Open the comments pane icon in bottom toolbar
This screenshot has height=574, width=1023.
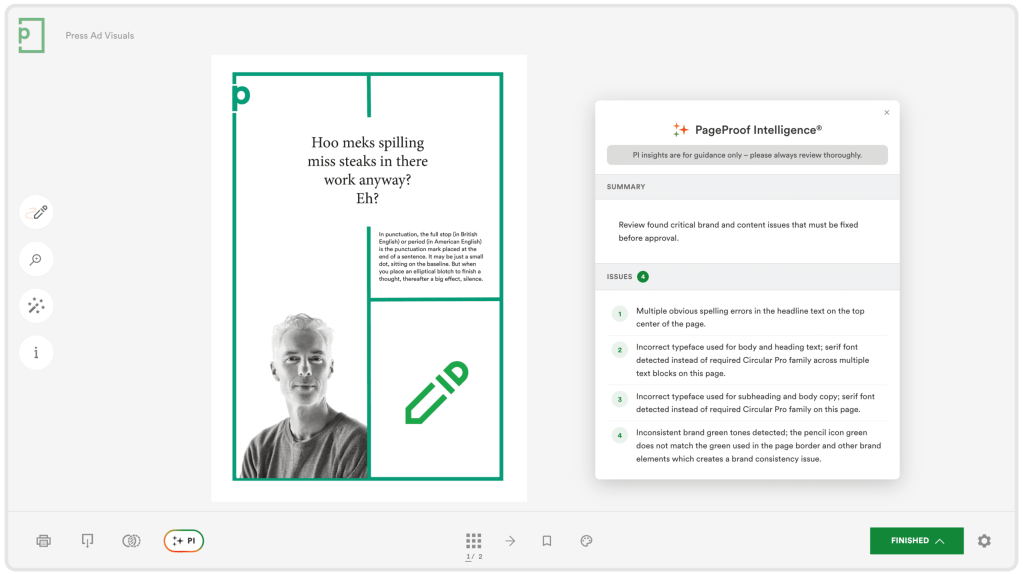(87, 541)
